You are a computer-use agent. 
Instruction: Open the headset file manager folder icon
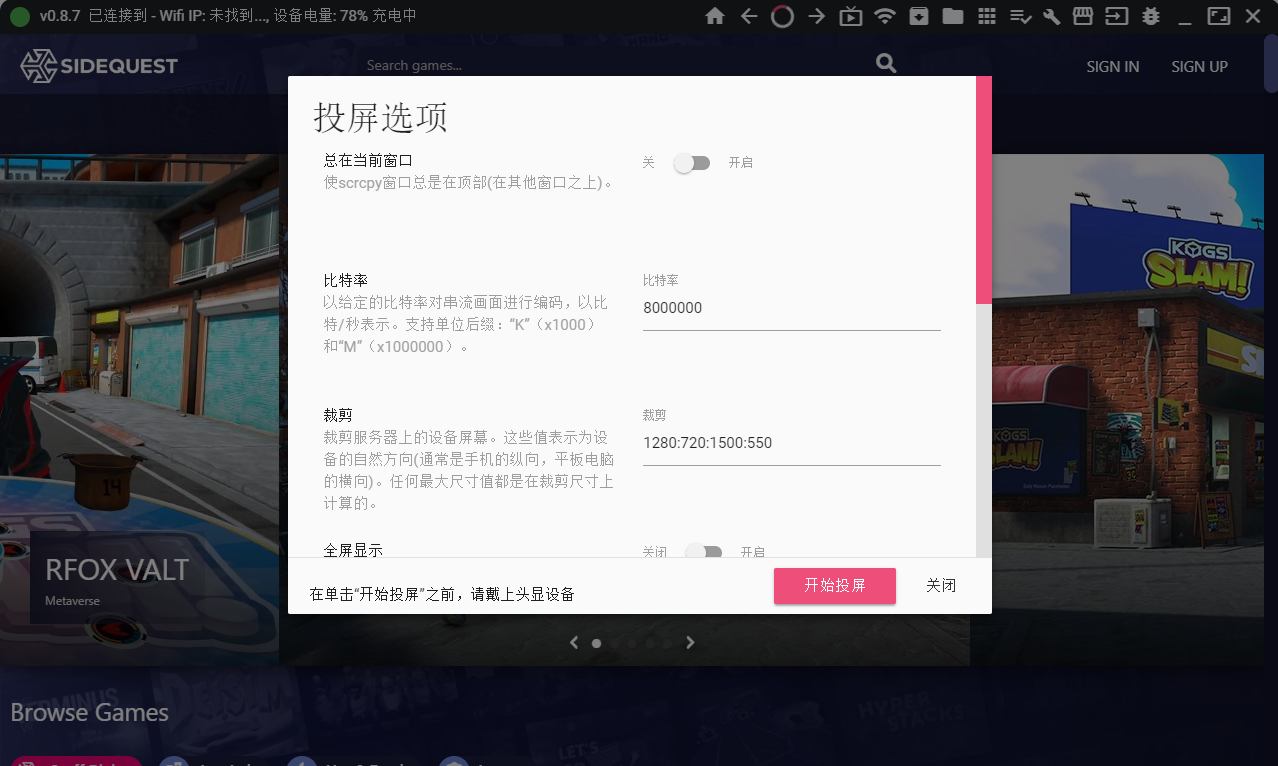click(x=952, y=16)
